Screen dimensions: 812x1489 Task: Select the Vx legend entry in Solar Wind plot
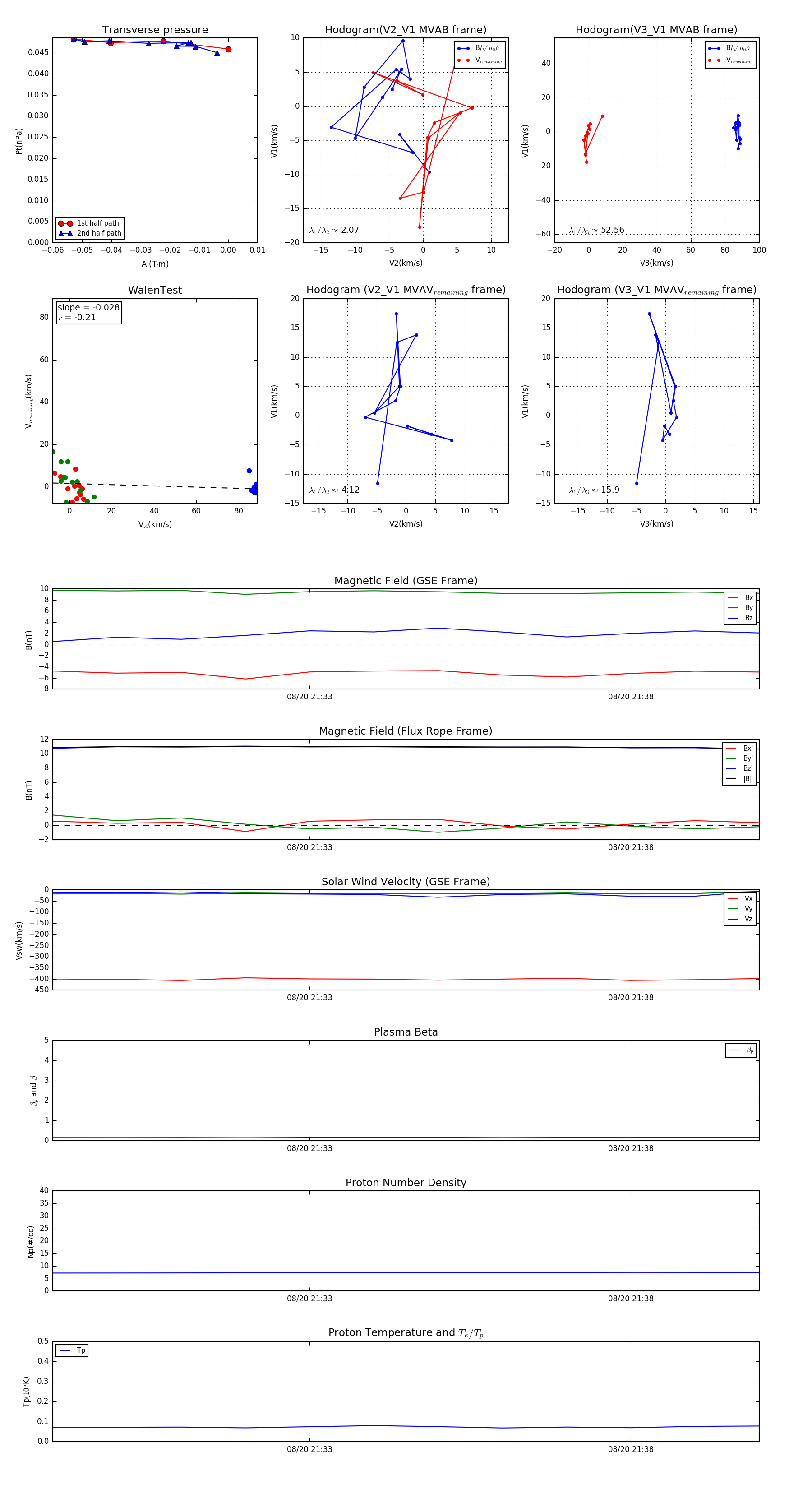[741, 899]
